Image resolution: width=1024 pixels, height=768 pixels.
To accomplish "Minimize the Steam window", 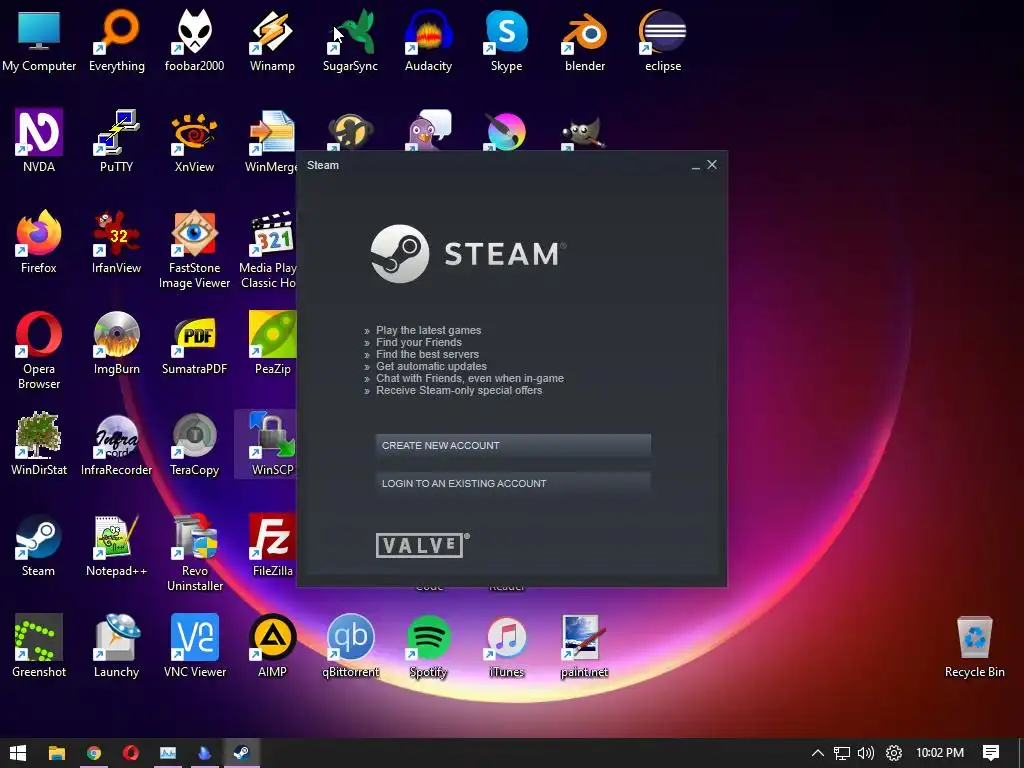I will [x=696, y=166].
